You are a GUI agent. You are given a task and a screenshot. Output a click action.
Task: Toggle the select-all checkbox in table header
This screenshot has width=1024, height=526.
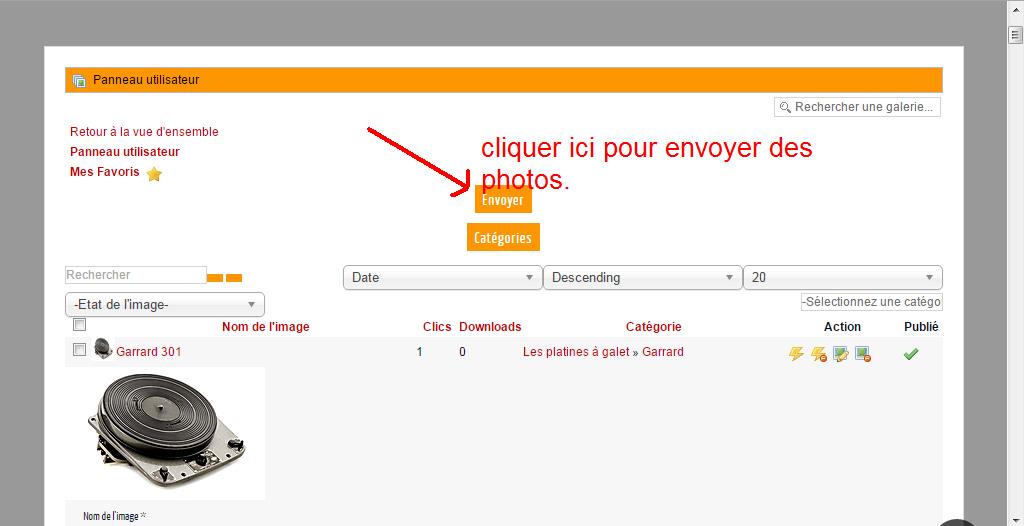(x=80, y=325)
